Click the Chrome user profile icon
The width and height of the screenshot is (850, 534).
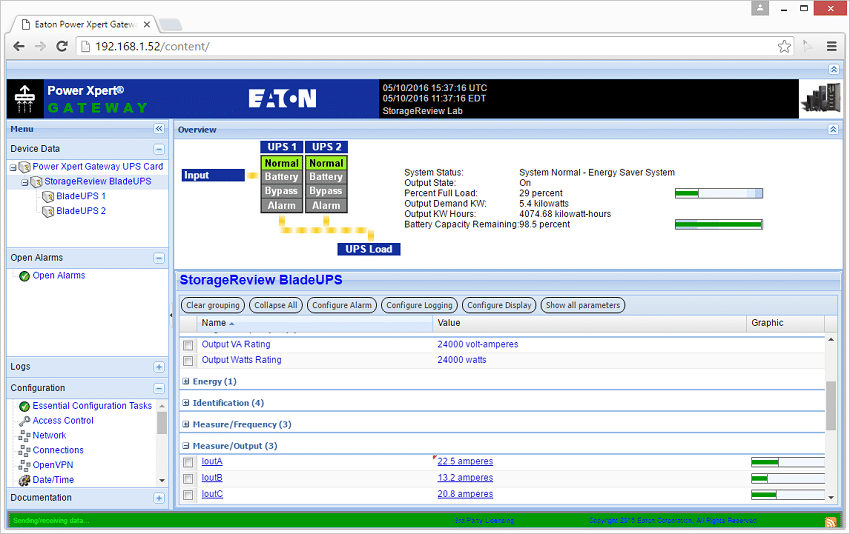(760, 8)
